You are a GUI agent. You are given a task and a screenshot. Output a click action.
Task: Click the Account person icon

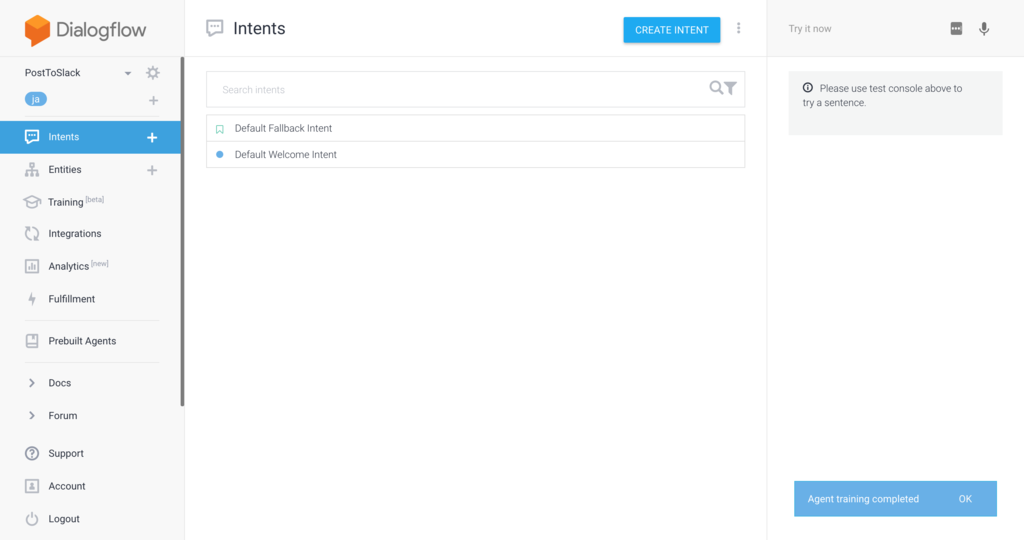coord(31,486)
